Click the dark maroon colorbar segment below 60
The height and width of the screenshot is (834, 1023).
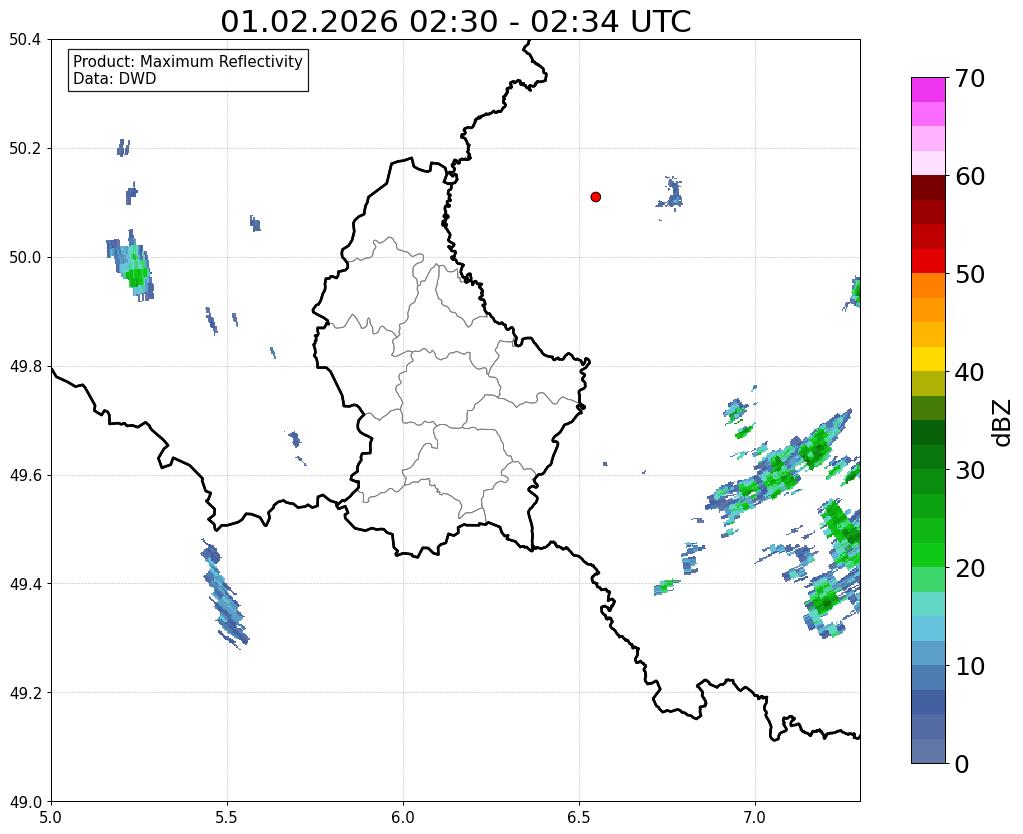pos(928,188)
